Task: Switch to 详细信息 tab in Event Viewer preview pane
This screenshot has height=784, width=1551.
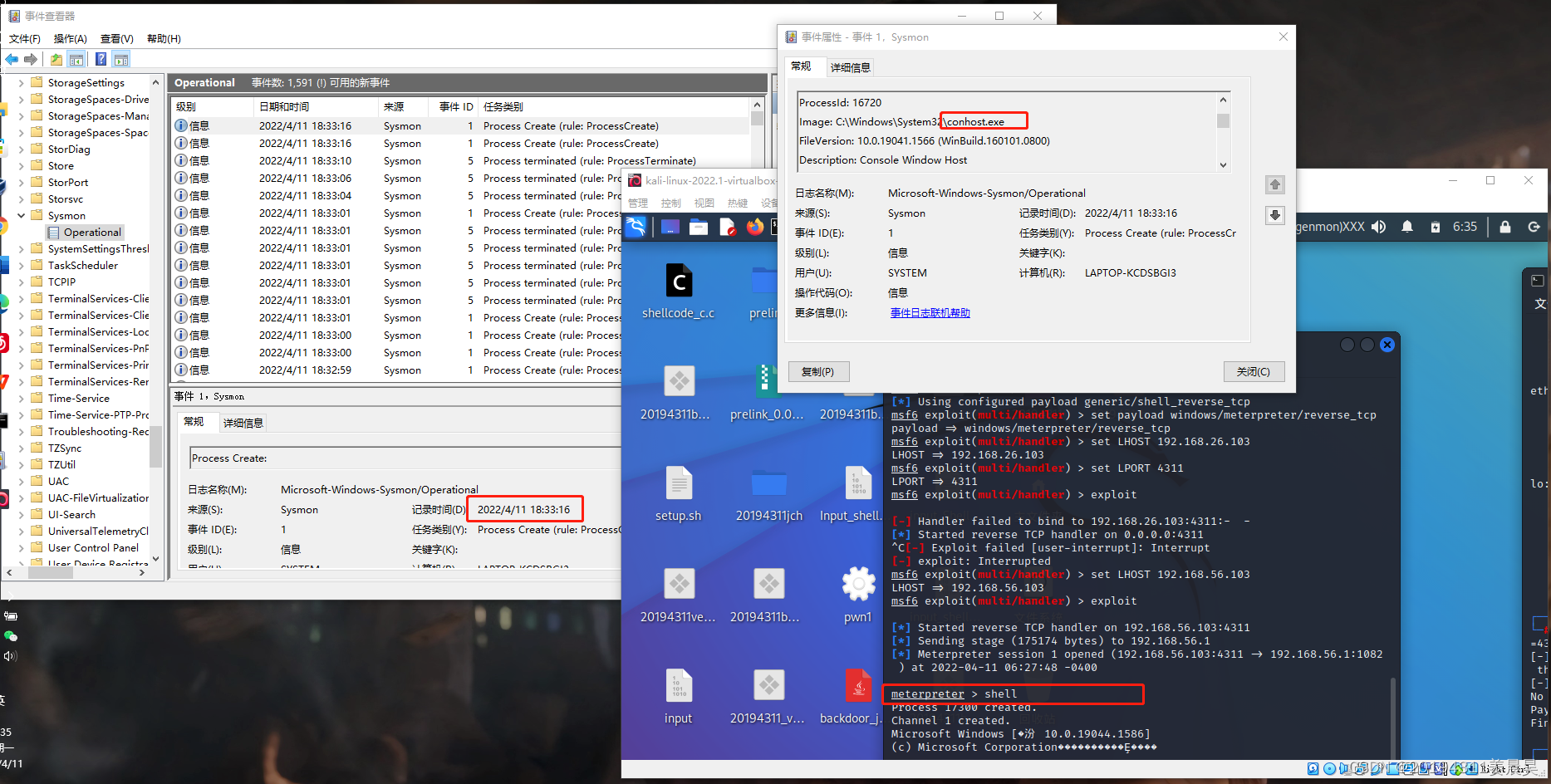Action: click(x=243, y=423)
